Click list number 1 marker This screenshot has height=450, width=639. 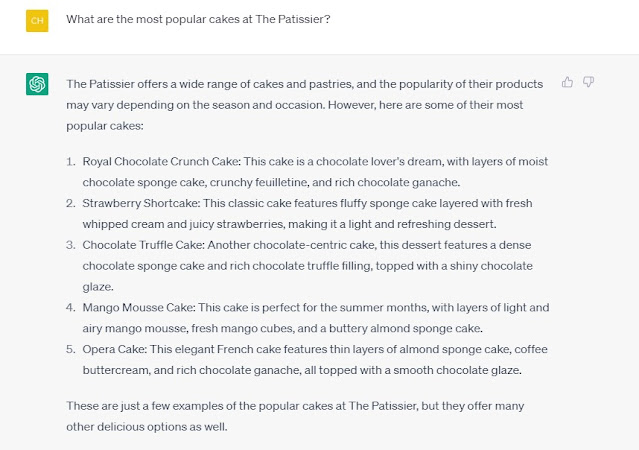[71, 161]
